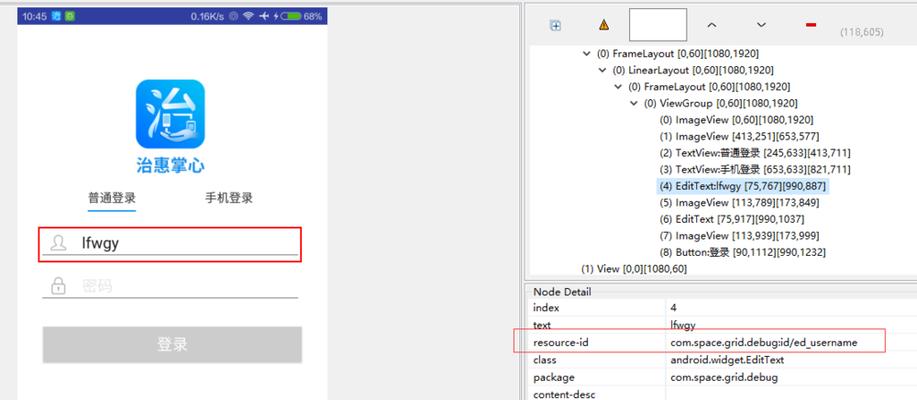The image size is (917, 400).
Task: Select Button:登录 node in tree
Action: tap(742, 253)
